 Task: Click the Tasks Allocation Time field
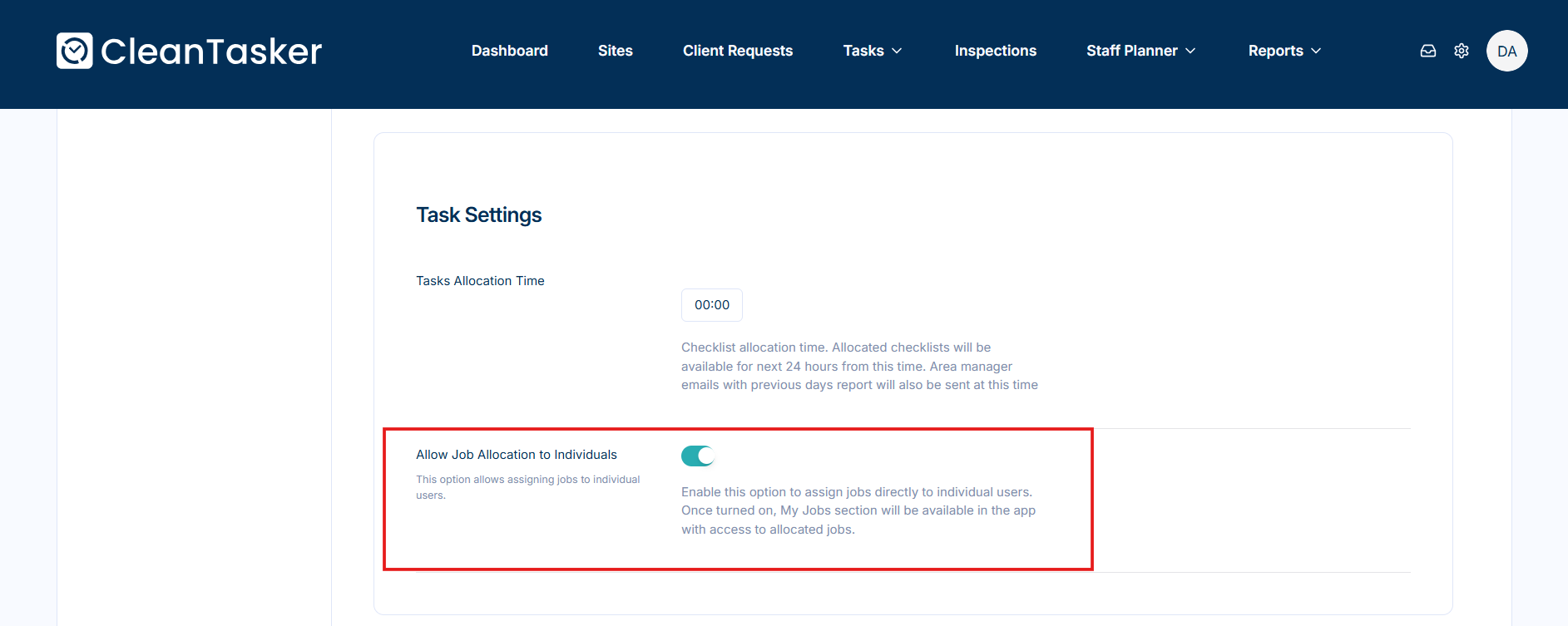tap(711, 305)
